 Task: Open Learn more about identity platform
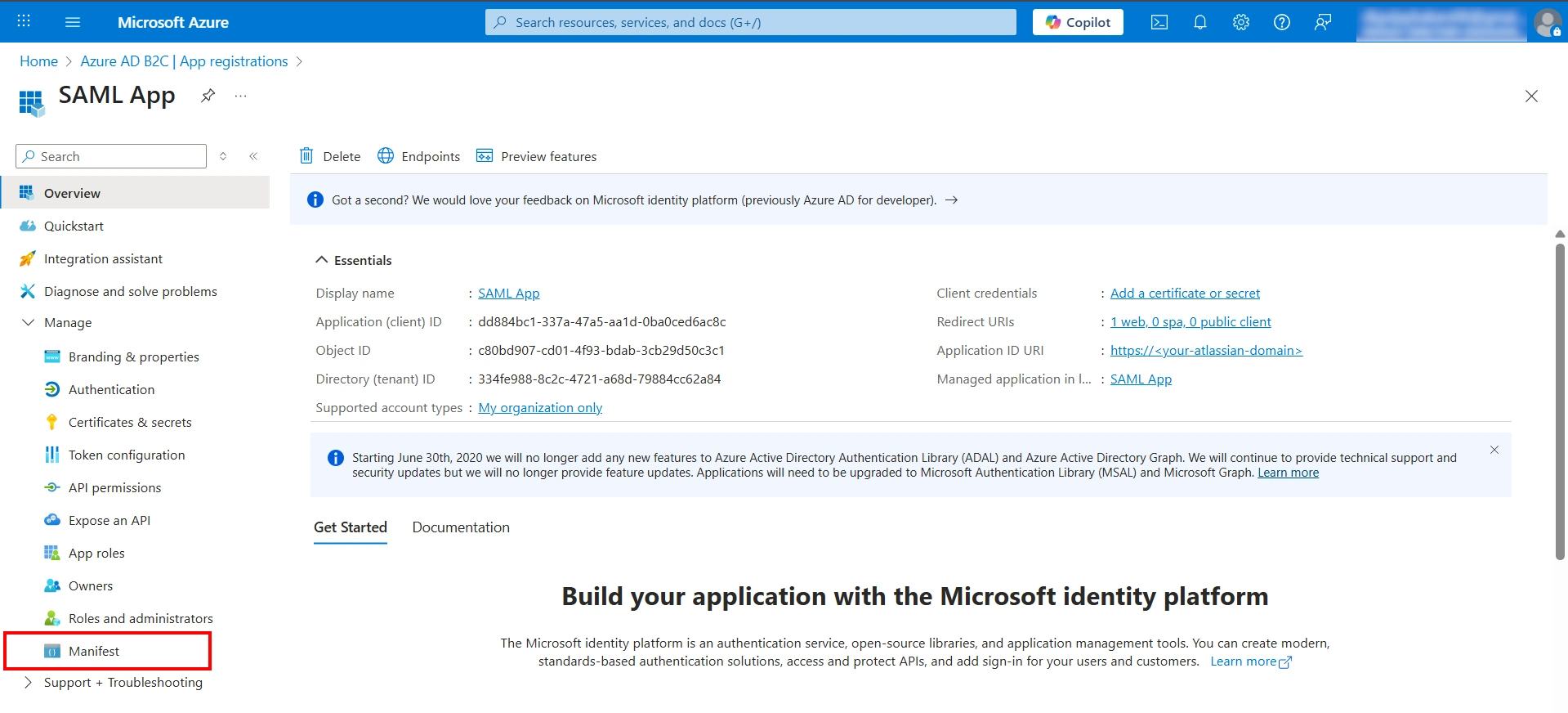(x=1250, y=661)
